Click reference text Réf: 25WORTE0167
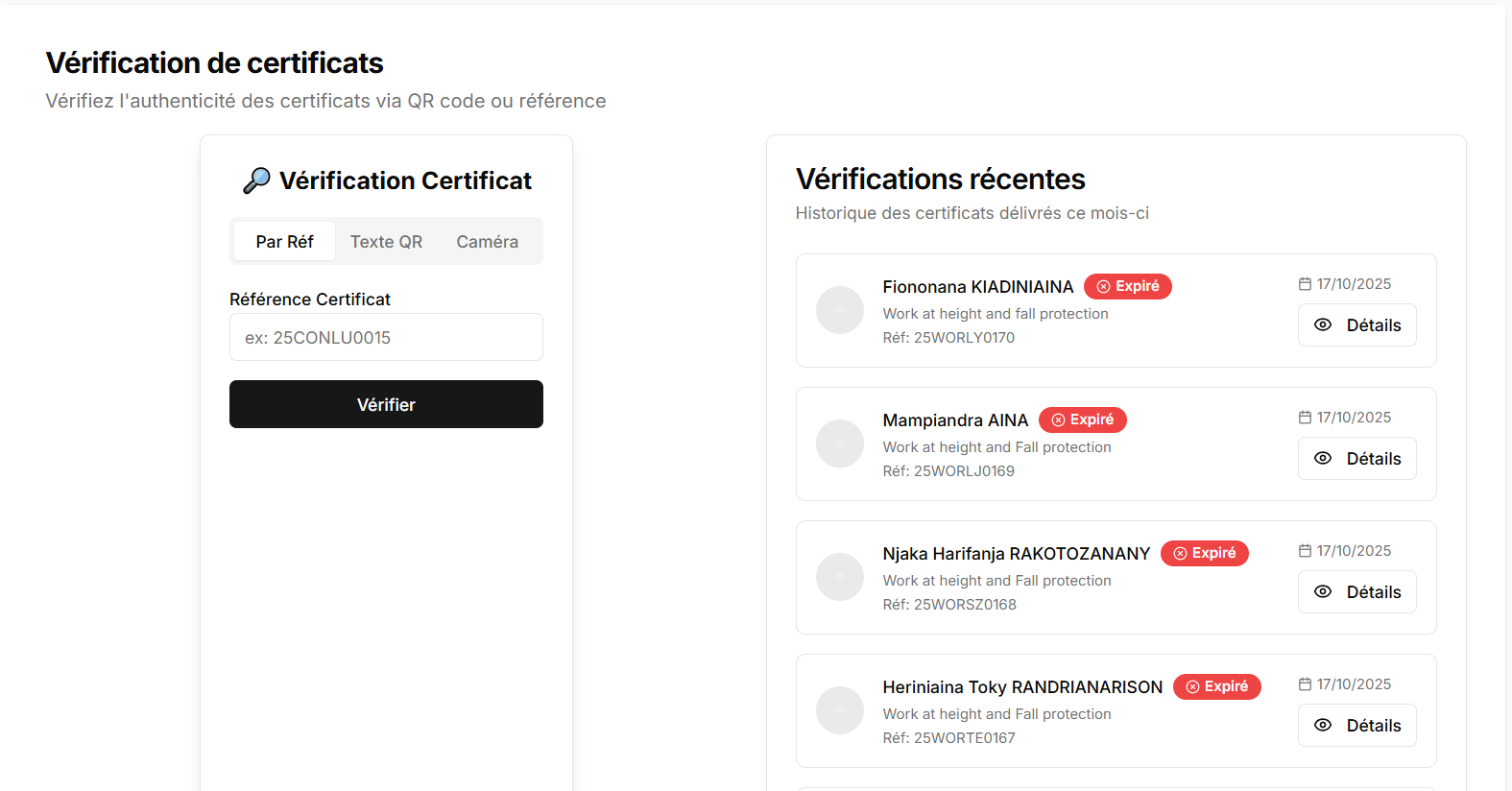The width and height of the screenshot is (1512, 791). [x=948, y=738]
